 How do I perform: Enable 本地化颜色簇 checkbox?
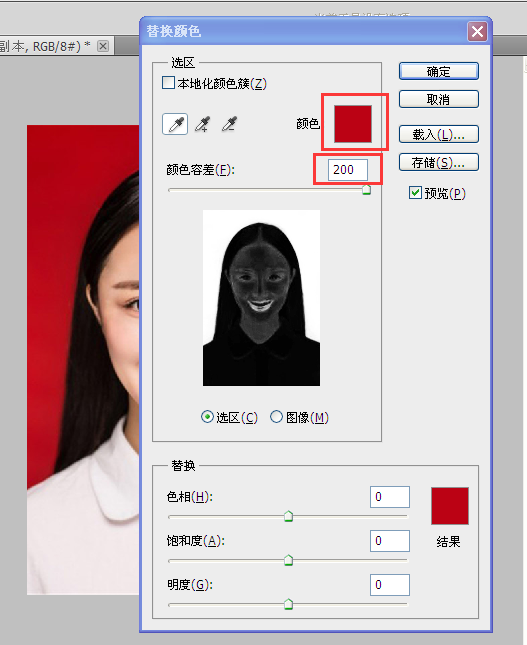click(168, 83)
